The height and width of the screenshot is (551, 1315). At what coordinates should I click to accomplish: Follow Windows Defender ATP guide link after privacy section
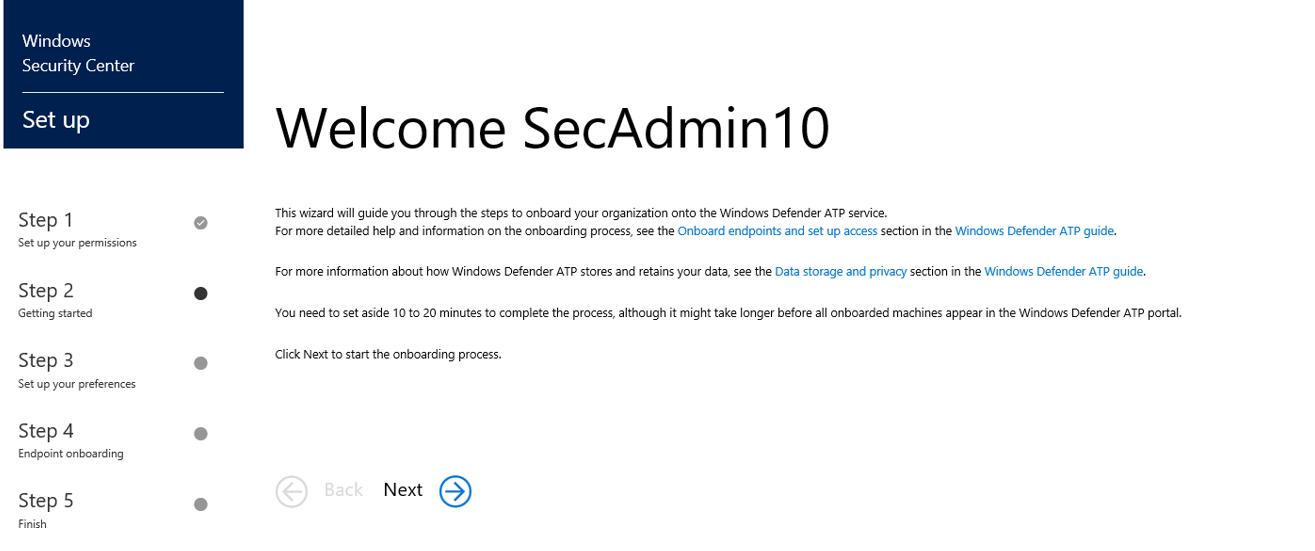(1063, 271)
